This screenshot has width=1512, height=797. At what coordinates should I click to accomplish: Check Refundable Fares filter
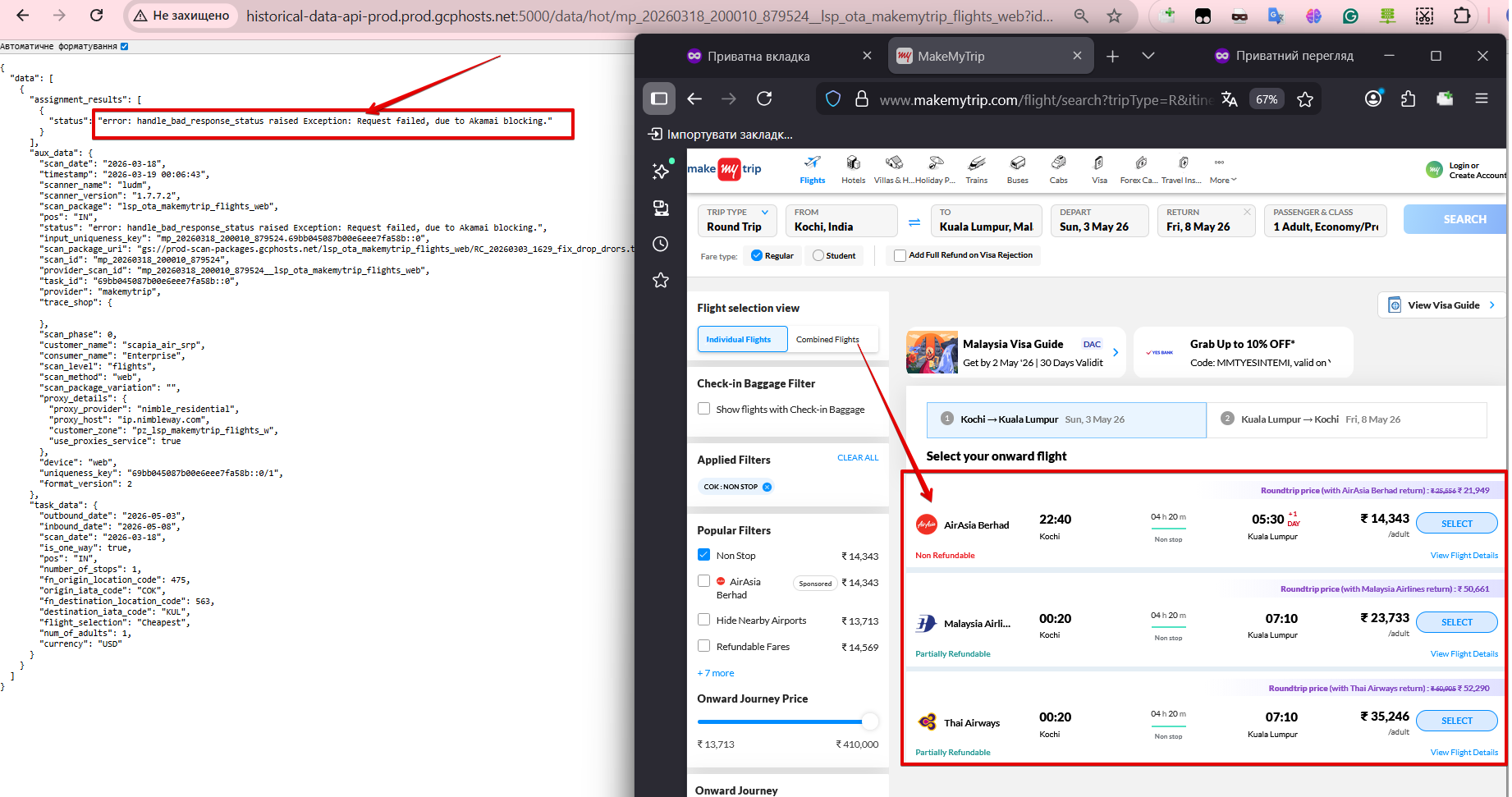pos(703,646)
